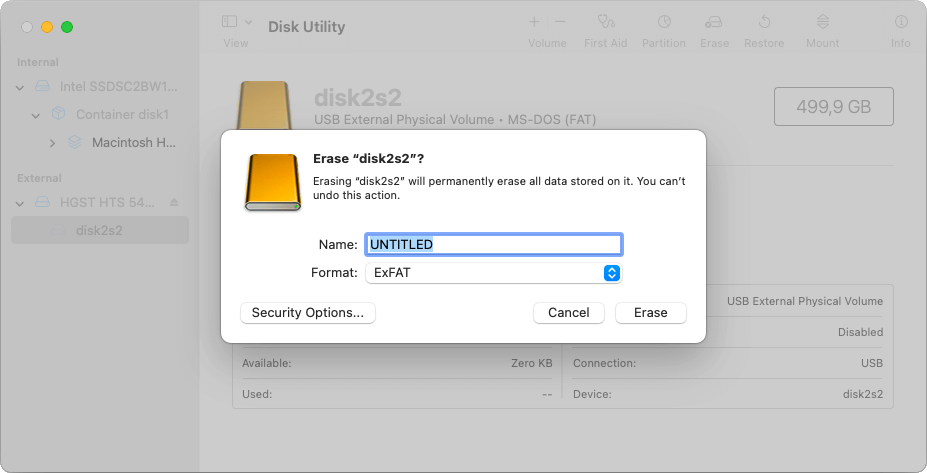The width and height of the screenshot is (927, 473).
Task: Click the Partition toolbar icon
Action: coord(664,21)
